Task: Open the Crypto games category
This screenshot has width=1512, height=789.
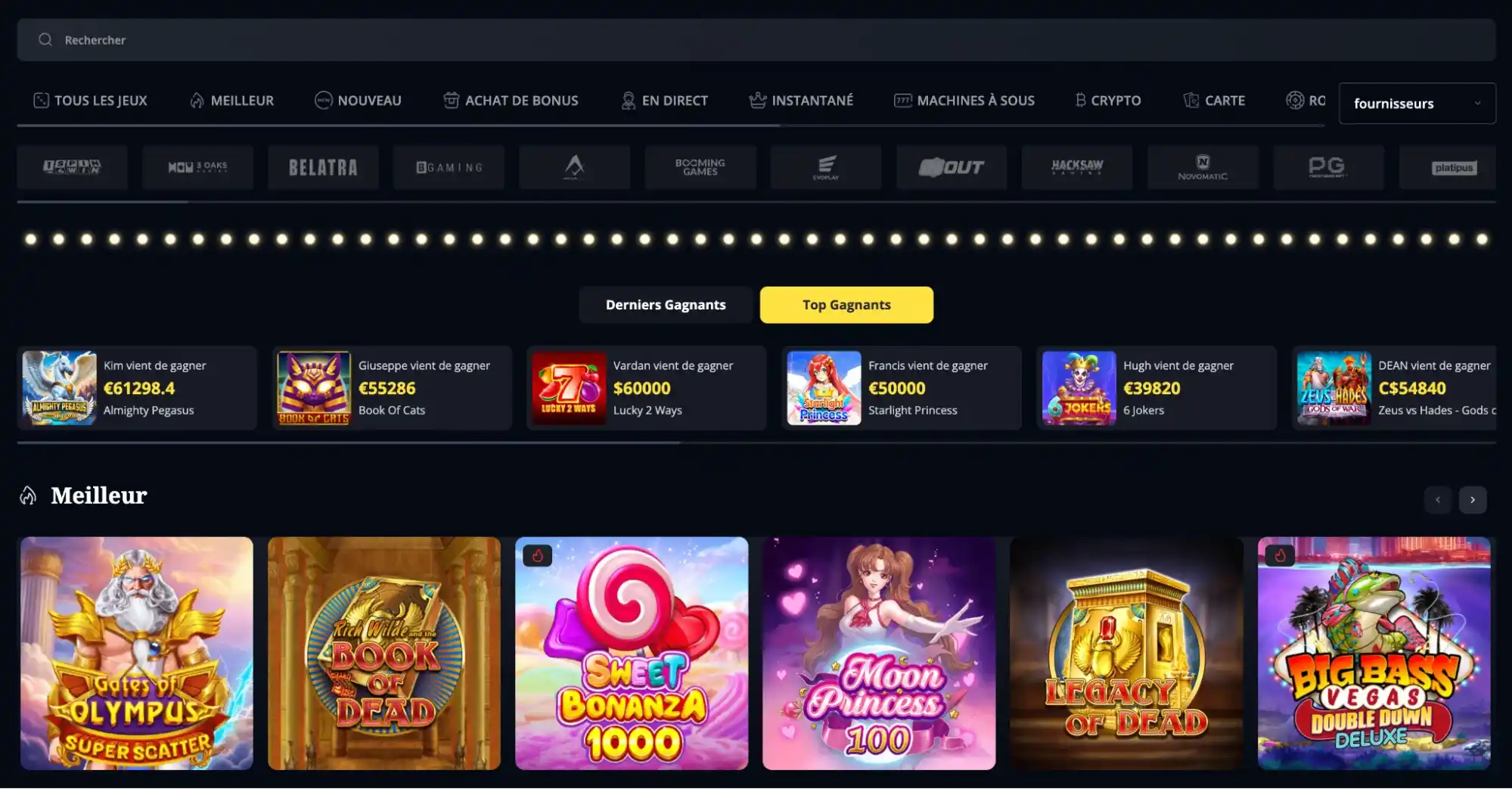Action: 1107,101
